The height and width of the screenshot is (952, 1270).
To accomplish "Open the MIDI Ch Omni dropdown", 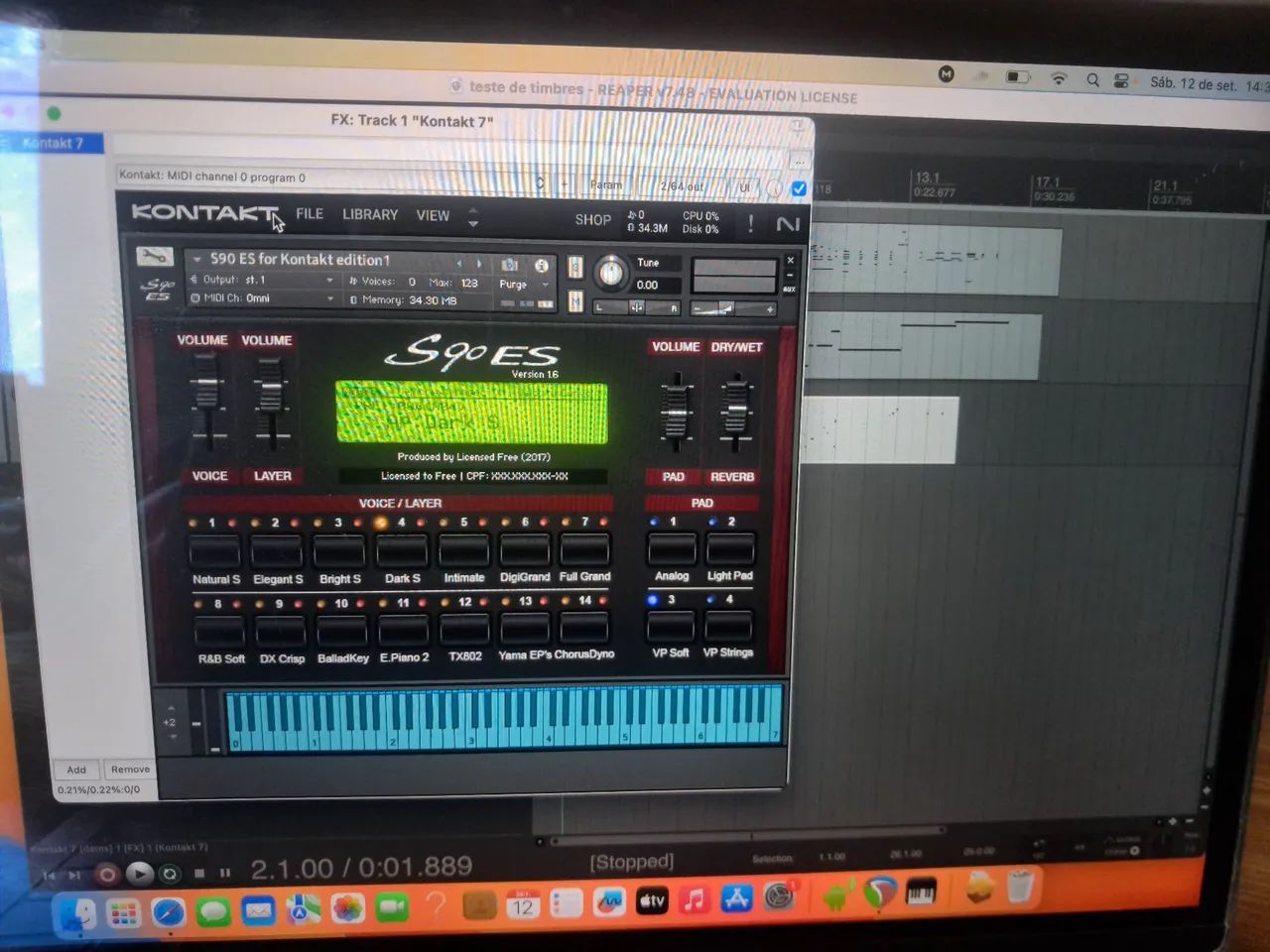I will tap(262, 297).
